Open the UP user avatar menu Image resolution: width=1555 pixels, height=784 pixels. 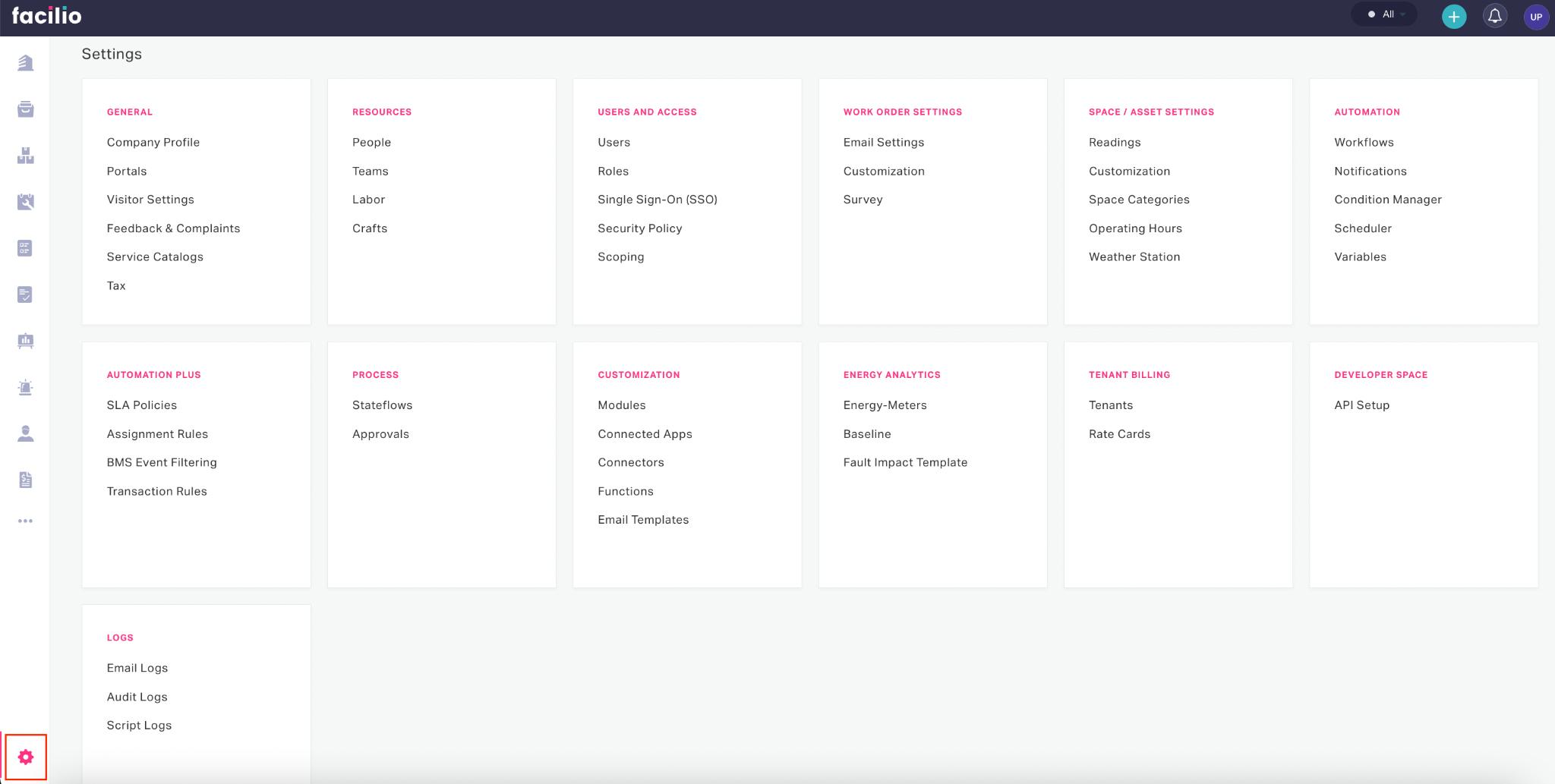click(x=1535, y=17)
